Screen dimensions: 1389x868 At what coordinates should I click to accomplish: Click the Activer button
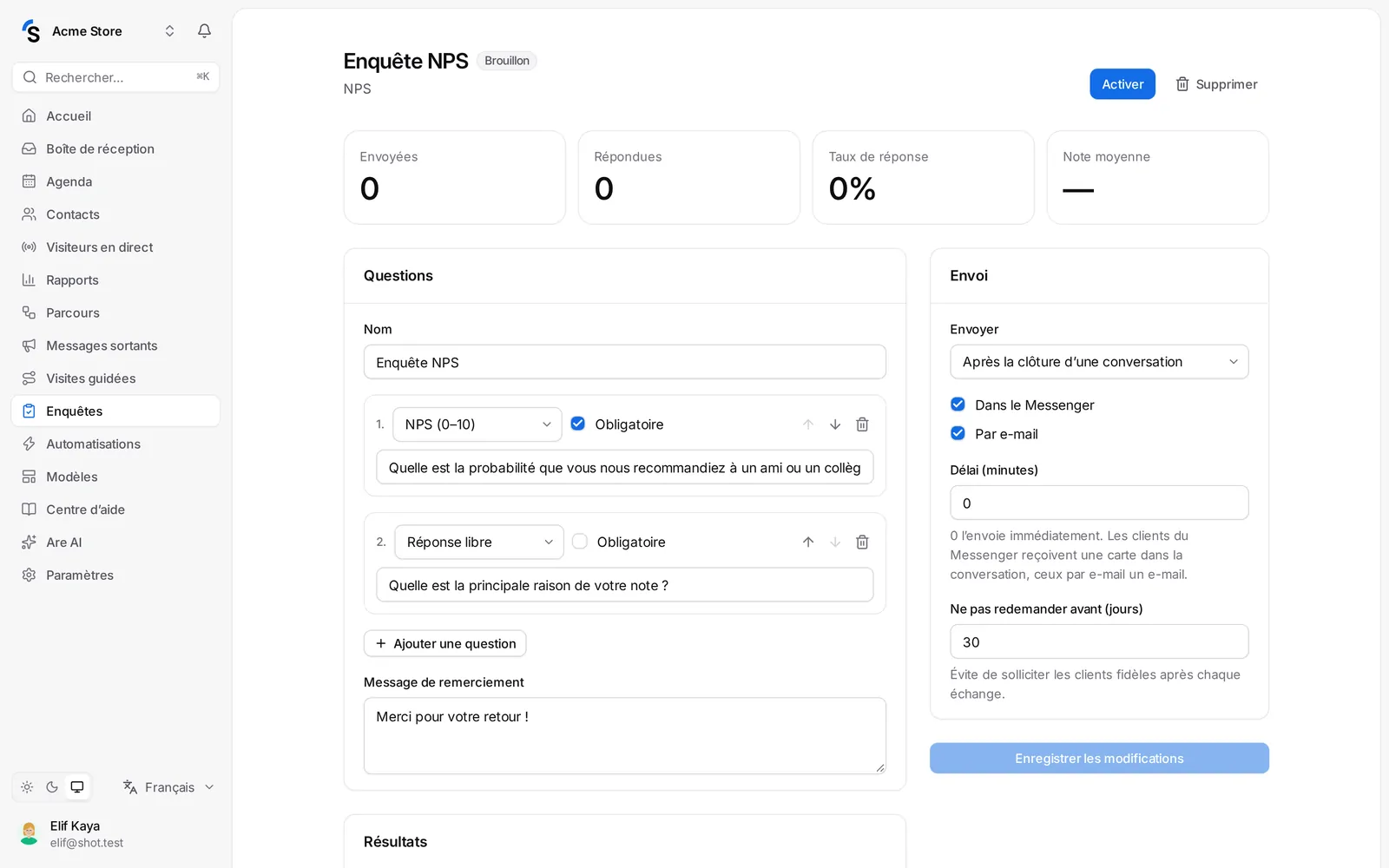click(1122, 84)
